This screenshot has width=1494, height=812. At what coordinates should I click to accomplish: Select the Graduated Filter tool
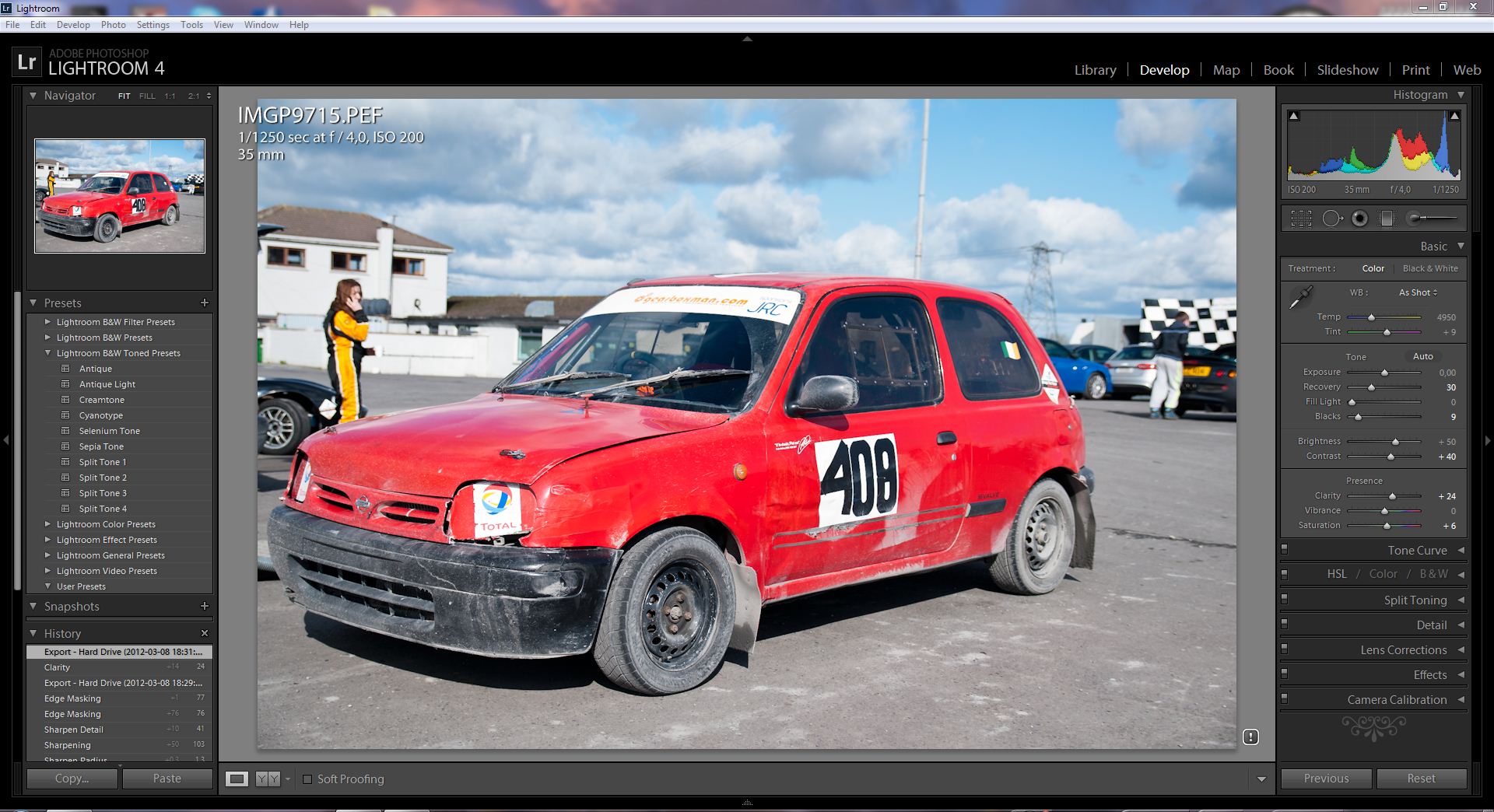tap(1387, 219)
